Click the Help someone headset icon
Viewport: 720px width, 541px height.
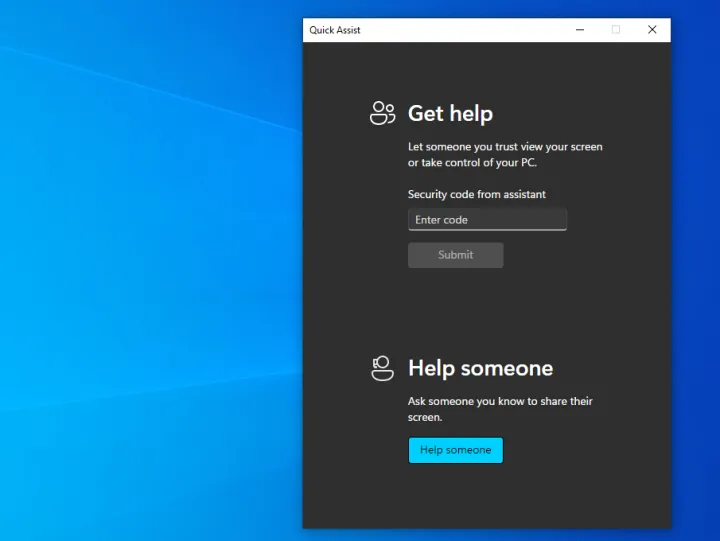tap(382, 368)
